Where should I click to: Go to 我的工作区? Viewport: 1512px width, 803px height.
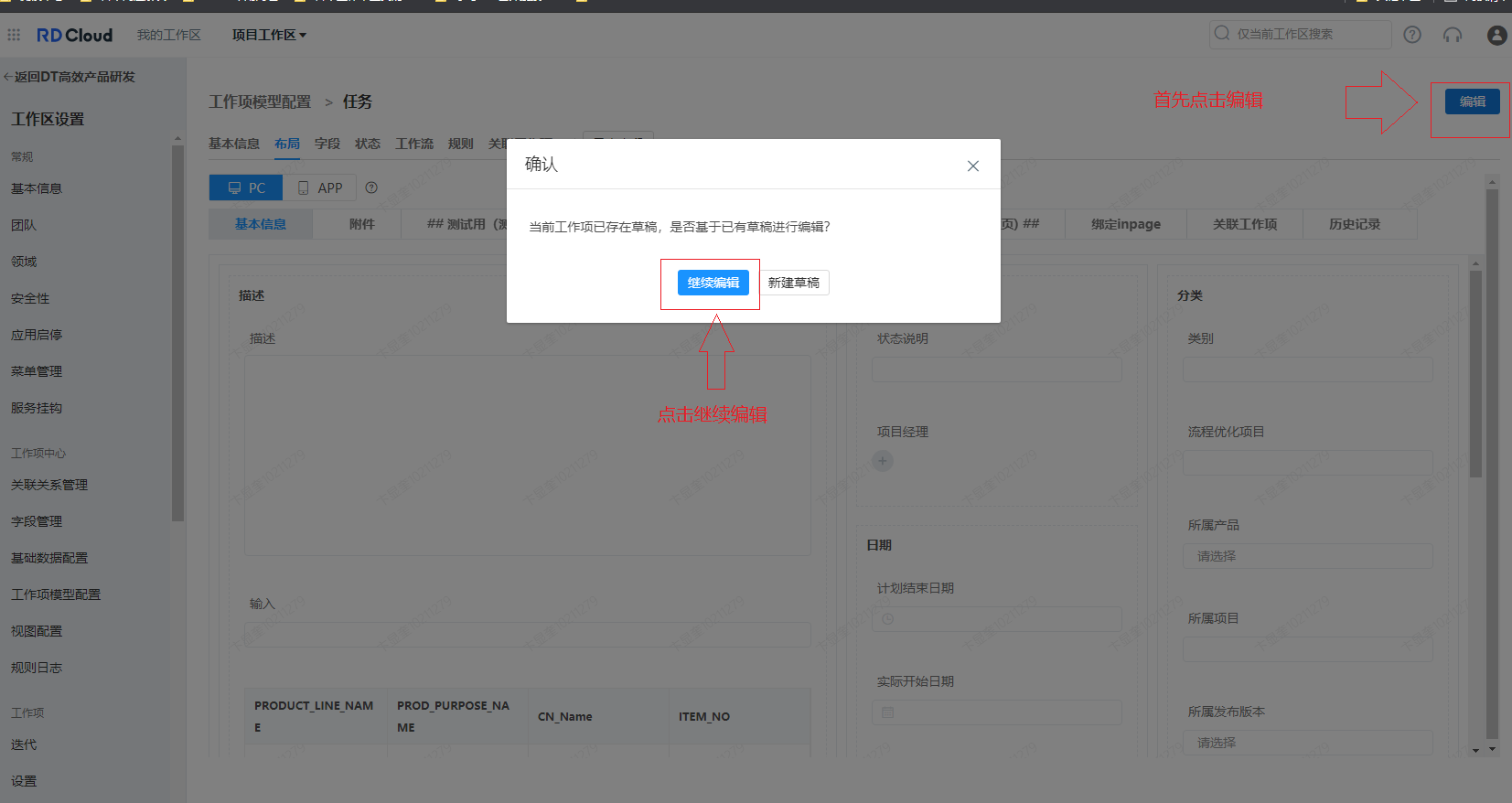pos(169,35)
